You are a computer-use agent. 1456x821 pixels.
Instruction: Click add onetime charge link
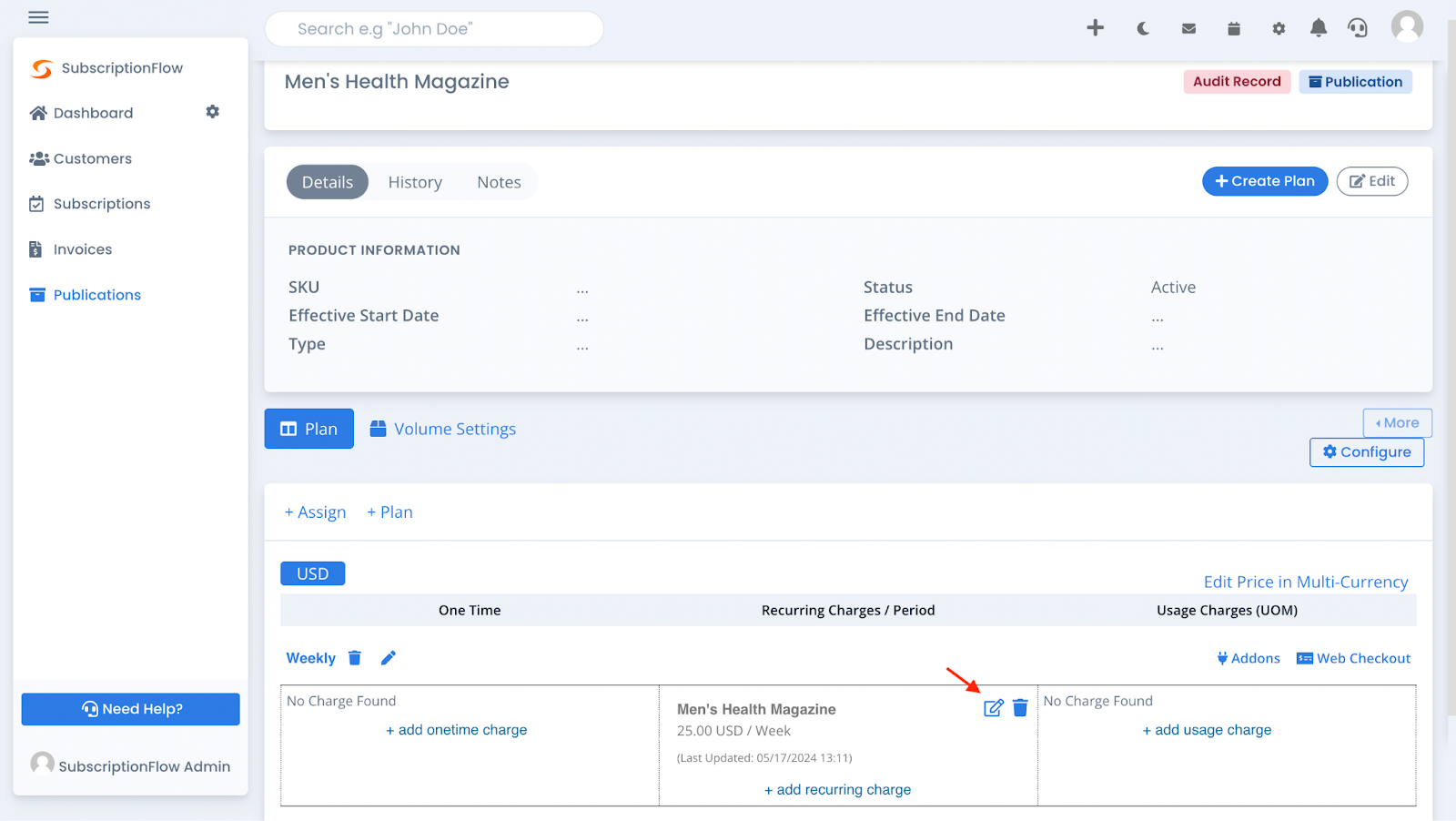[x=457, y=730]
